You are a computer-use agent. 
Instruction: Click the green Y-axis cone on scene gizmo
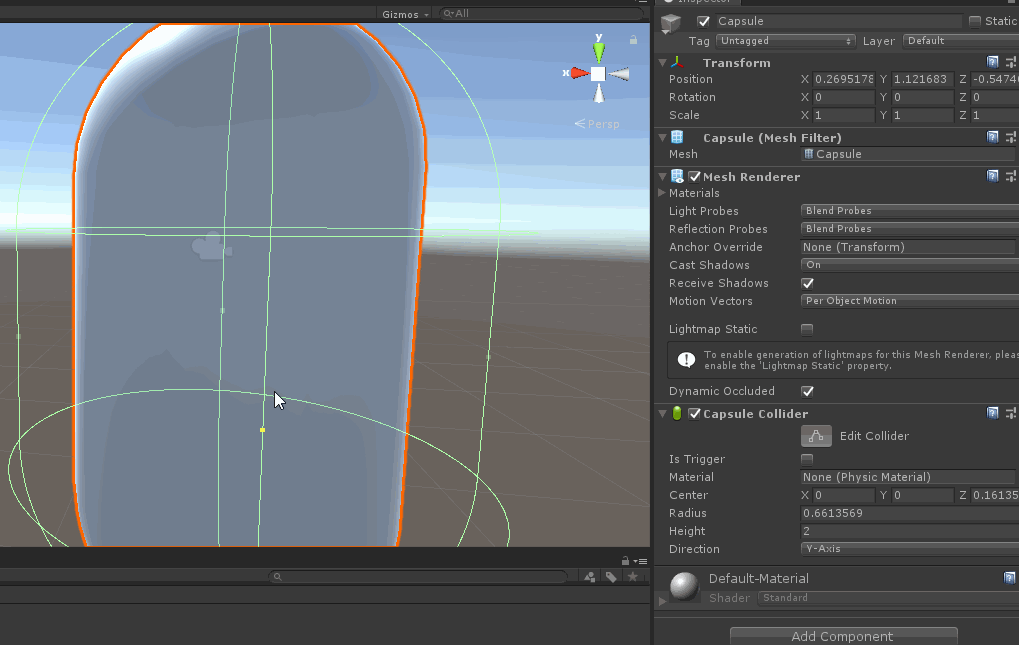(x=598, y=50)
